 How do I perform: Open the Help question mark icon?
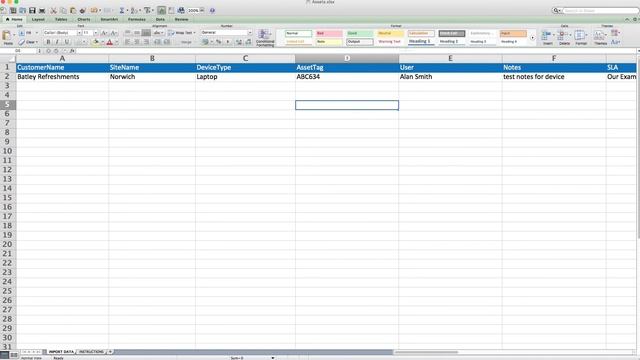[x=212, y=10]
